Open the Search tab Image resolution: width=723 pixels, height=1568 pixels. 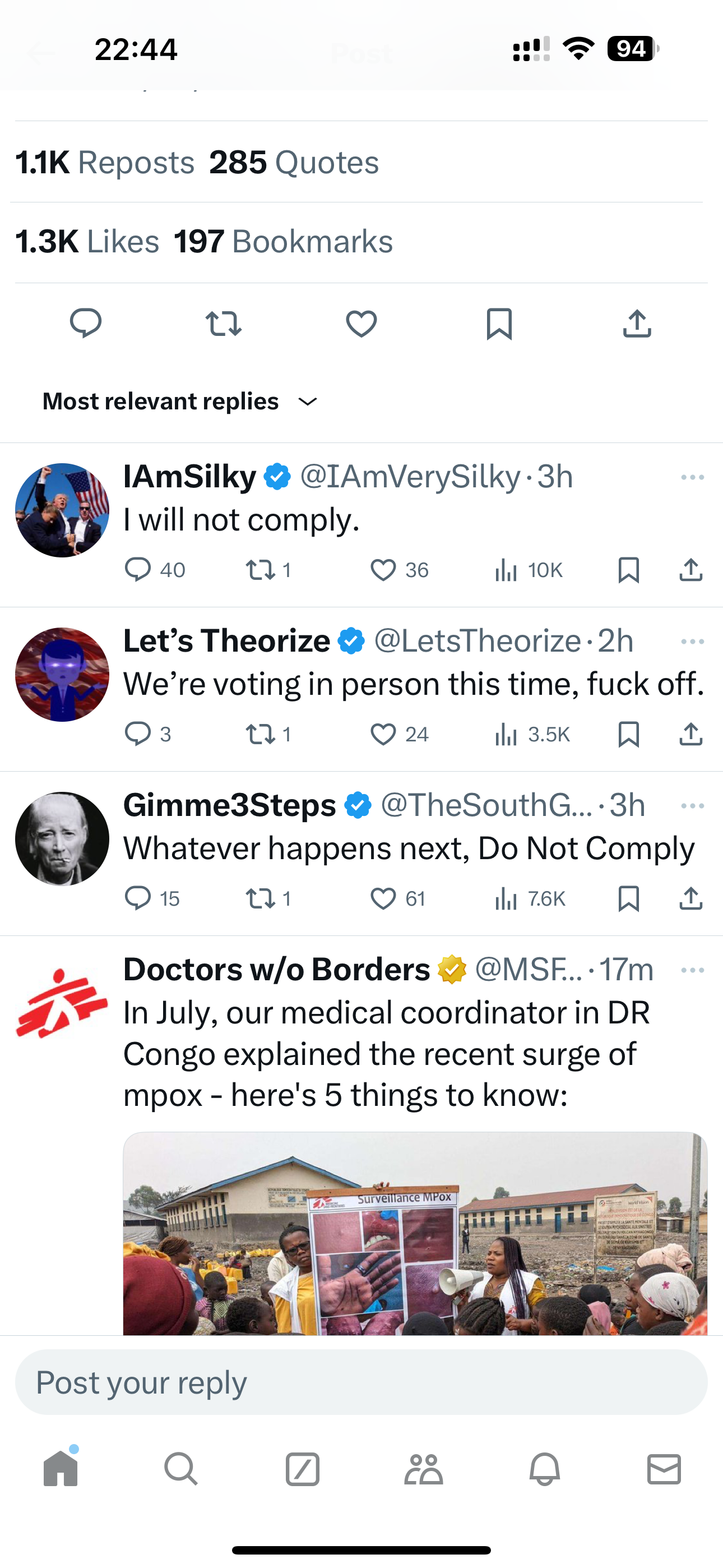coord(180,1469)
